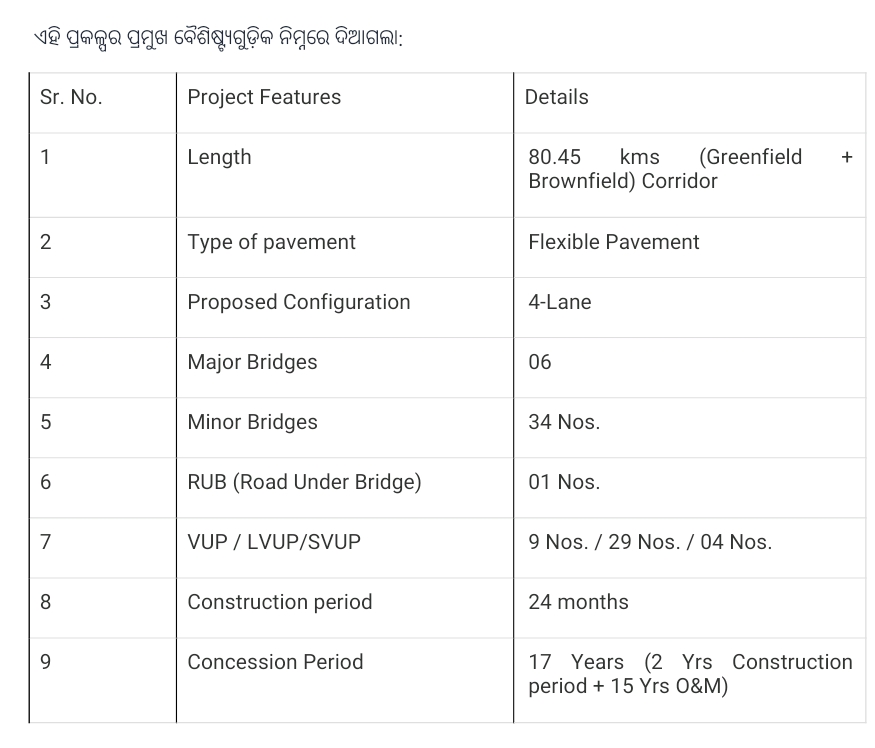The image size is (875, 748).
Task: Select the "Minor Bridges" cell
Action: click(x=252, y=422)
